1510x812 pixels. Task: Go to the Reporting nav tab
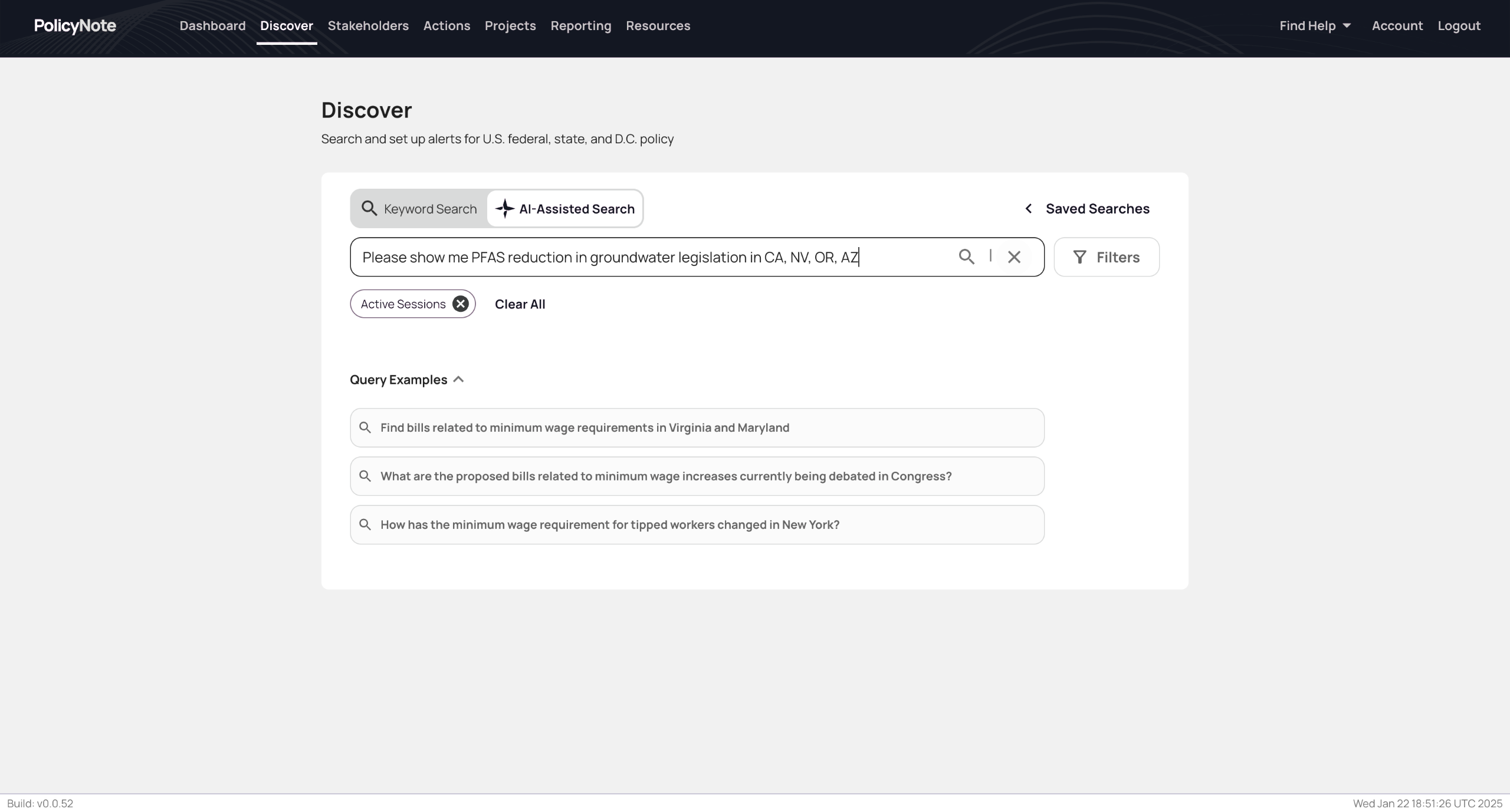click(580, 26)
